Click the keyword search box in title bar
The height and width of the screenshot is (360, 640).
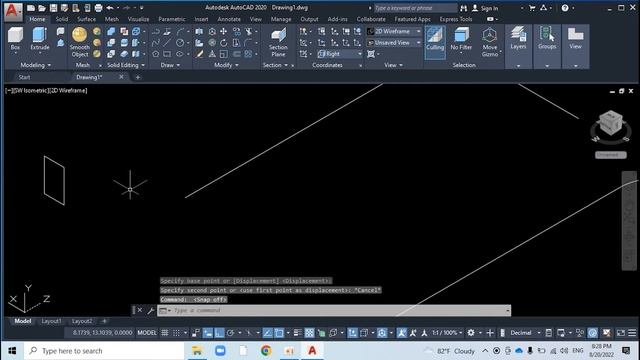(x=416, y=8)
